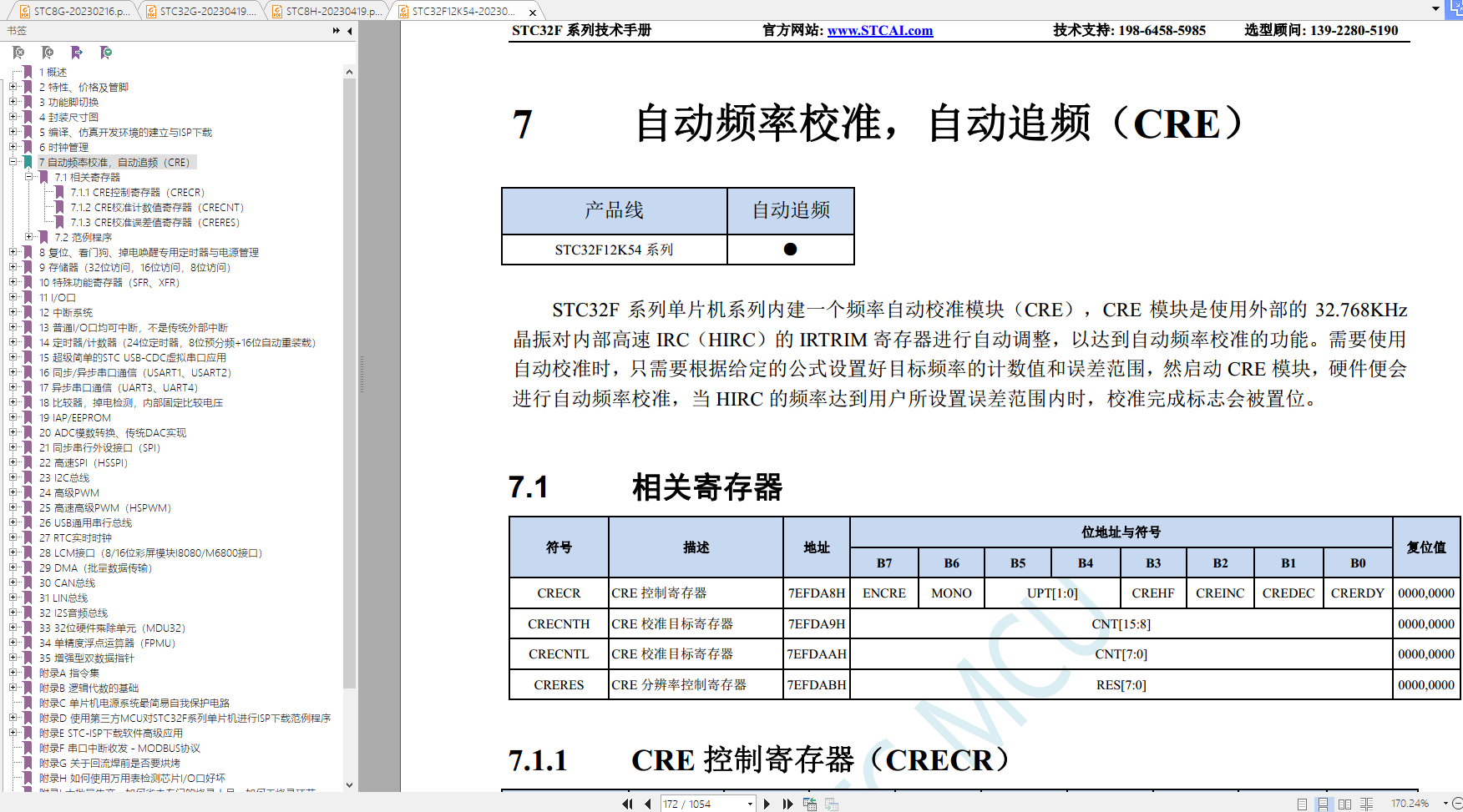Click bookmarks scrollbar up arrow
The width and height of the screenshot is (1463, 812).
click(x=349, y=72)
